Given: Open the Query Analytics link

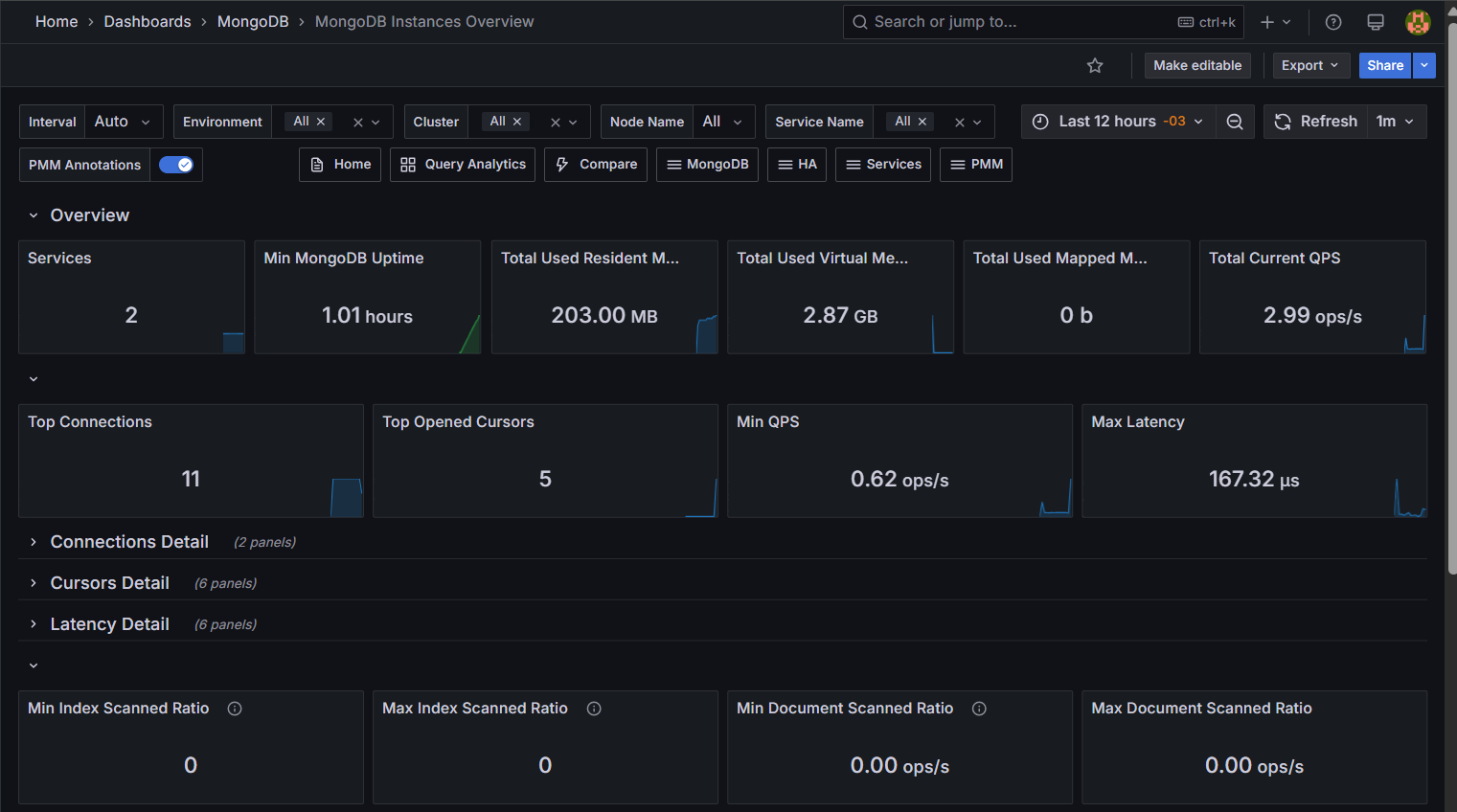Looking at the screenshot, I should (x=463, y=165).
